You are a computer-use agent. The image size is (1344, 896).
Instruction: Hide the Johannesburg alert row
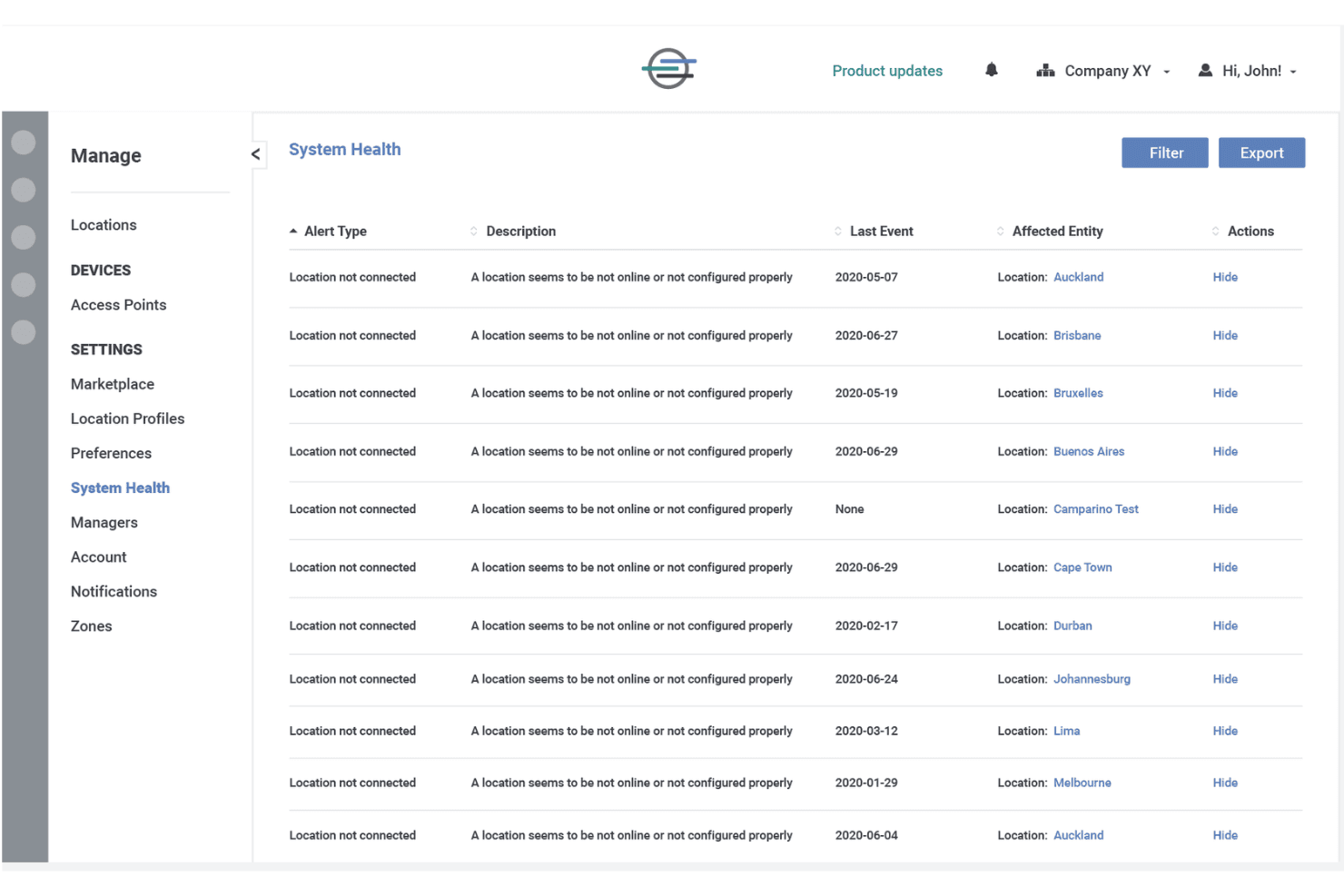(x=1225, y=679)
